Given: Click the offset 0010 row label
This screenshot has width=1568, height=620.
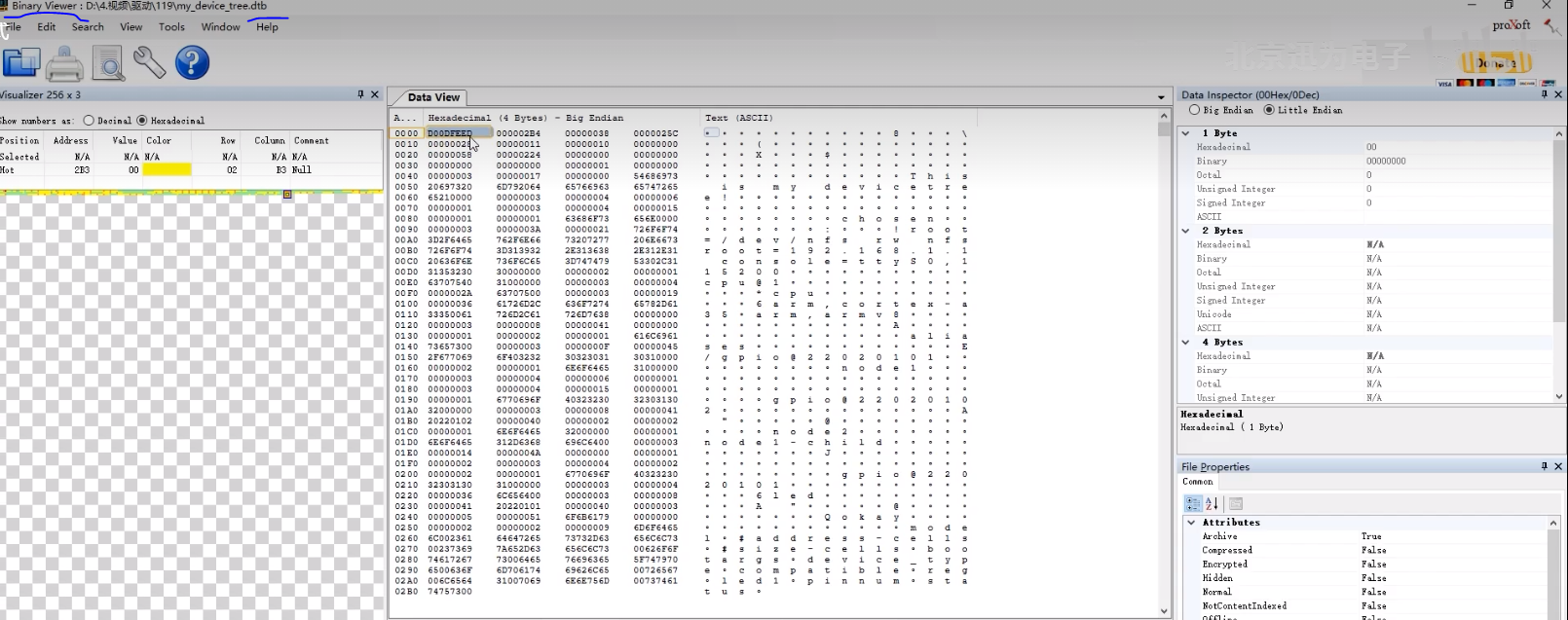Looking at the screenshot, I should [x=406, y=144].
